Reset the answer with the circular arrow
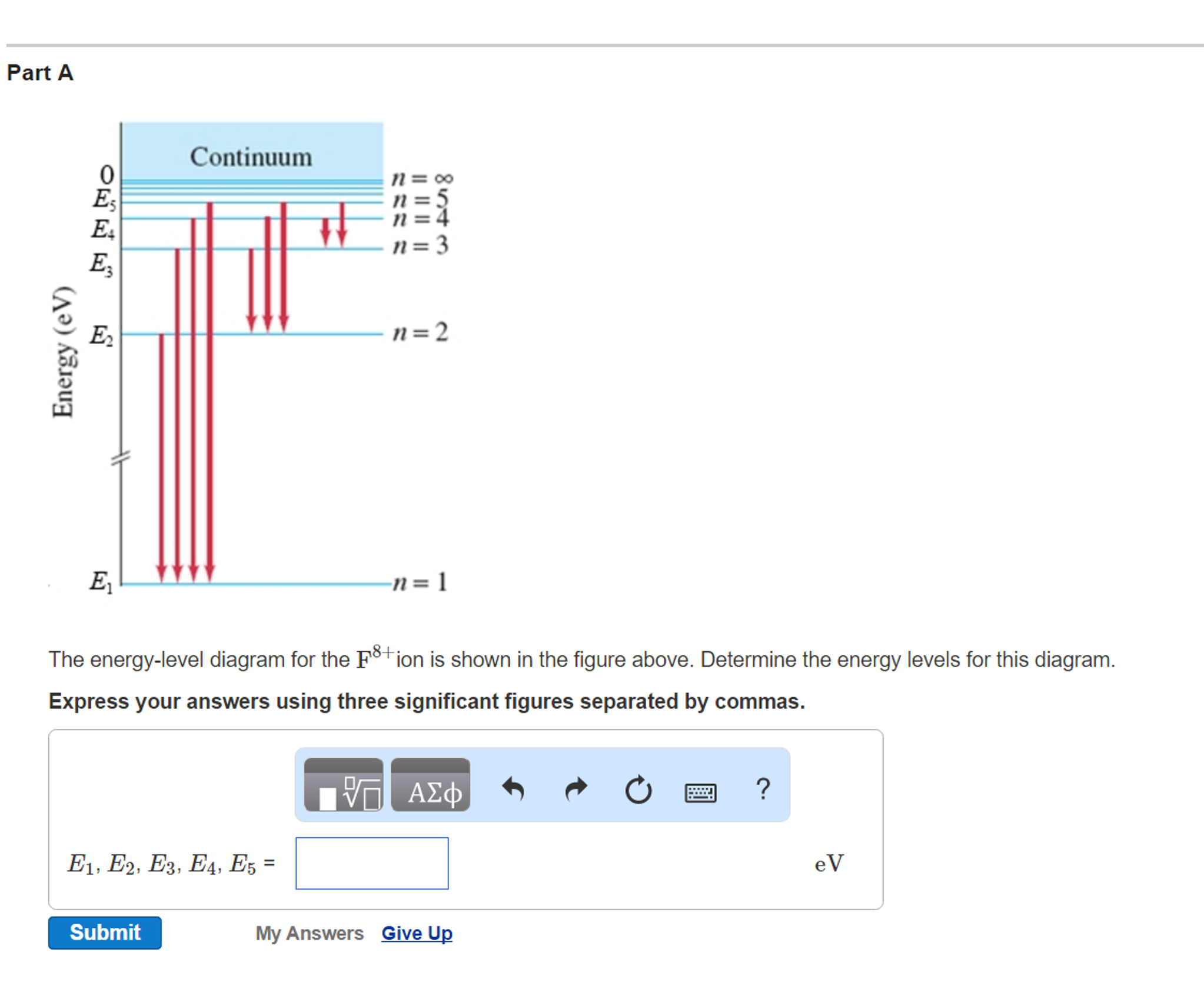 click(x=638, y=790)
